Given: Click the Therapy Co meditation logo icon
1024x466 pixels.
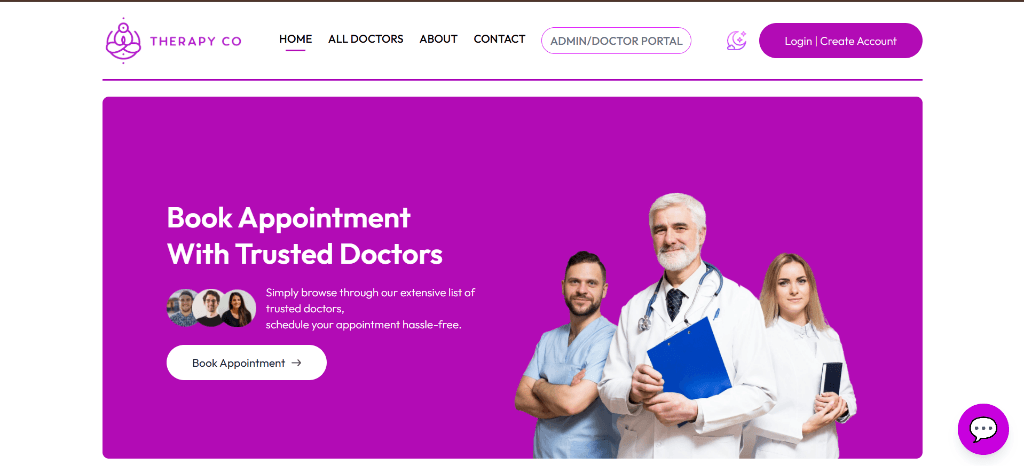Looking at the screenshot, I should point(123,40).
